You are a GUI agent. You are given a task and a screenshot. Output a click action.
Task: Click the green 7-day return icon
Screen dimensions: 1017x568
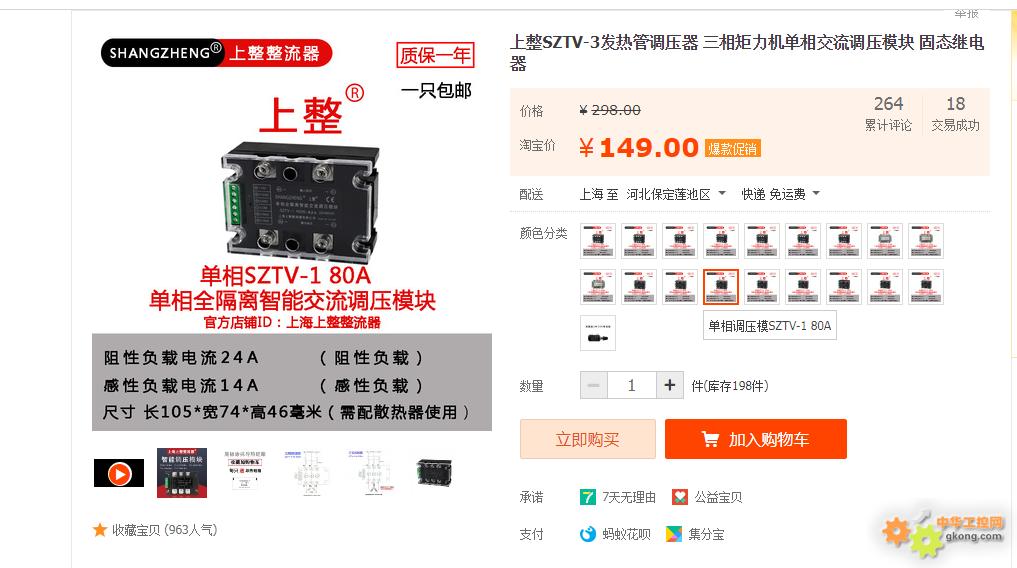(x=588, y=497)
